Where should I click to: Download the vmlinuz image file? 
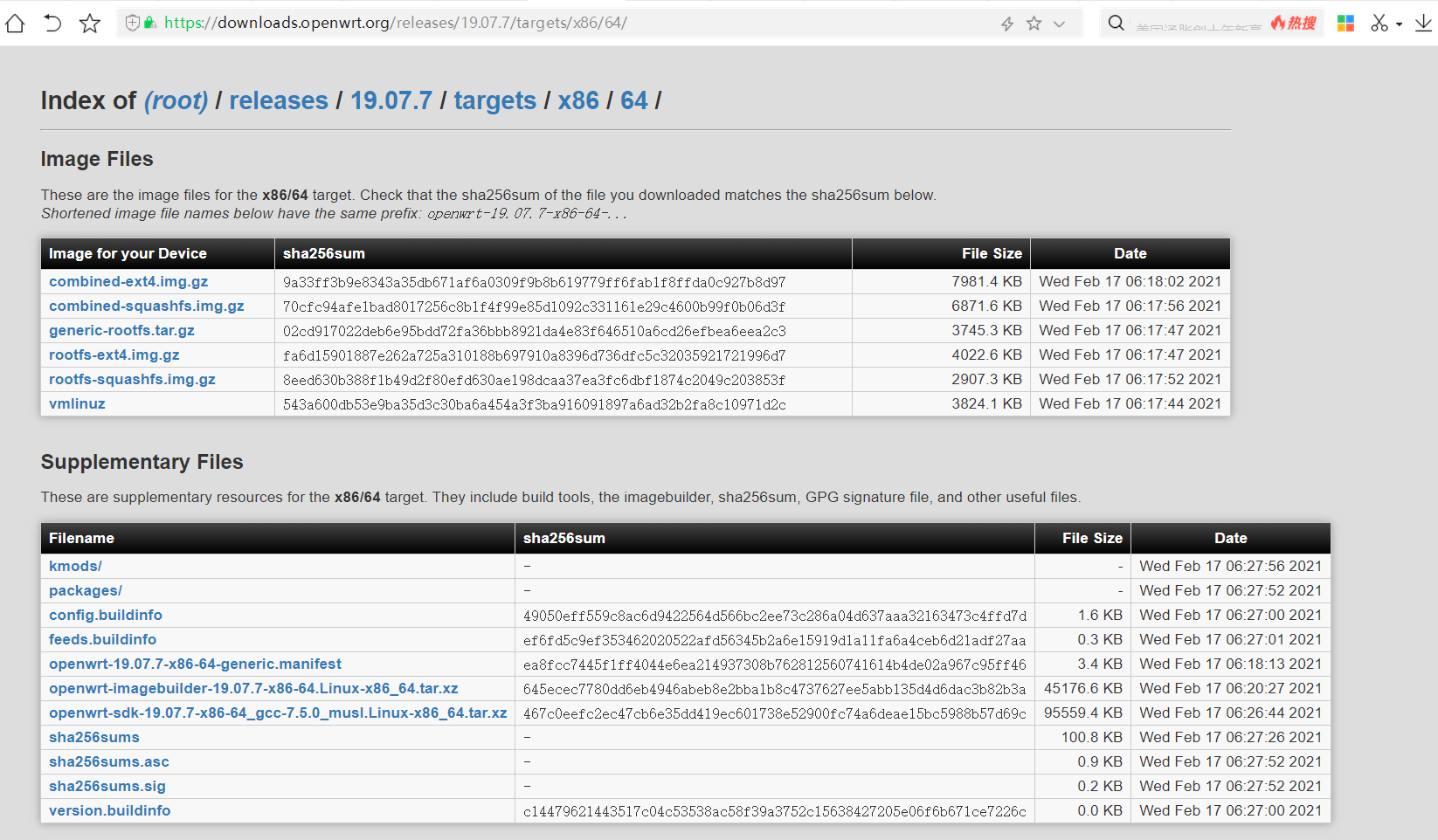click(x=77, y=403)
